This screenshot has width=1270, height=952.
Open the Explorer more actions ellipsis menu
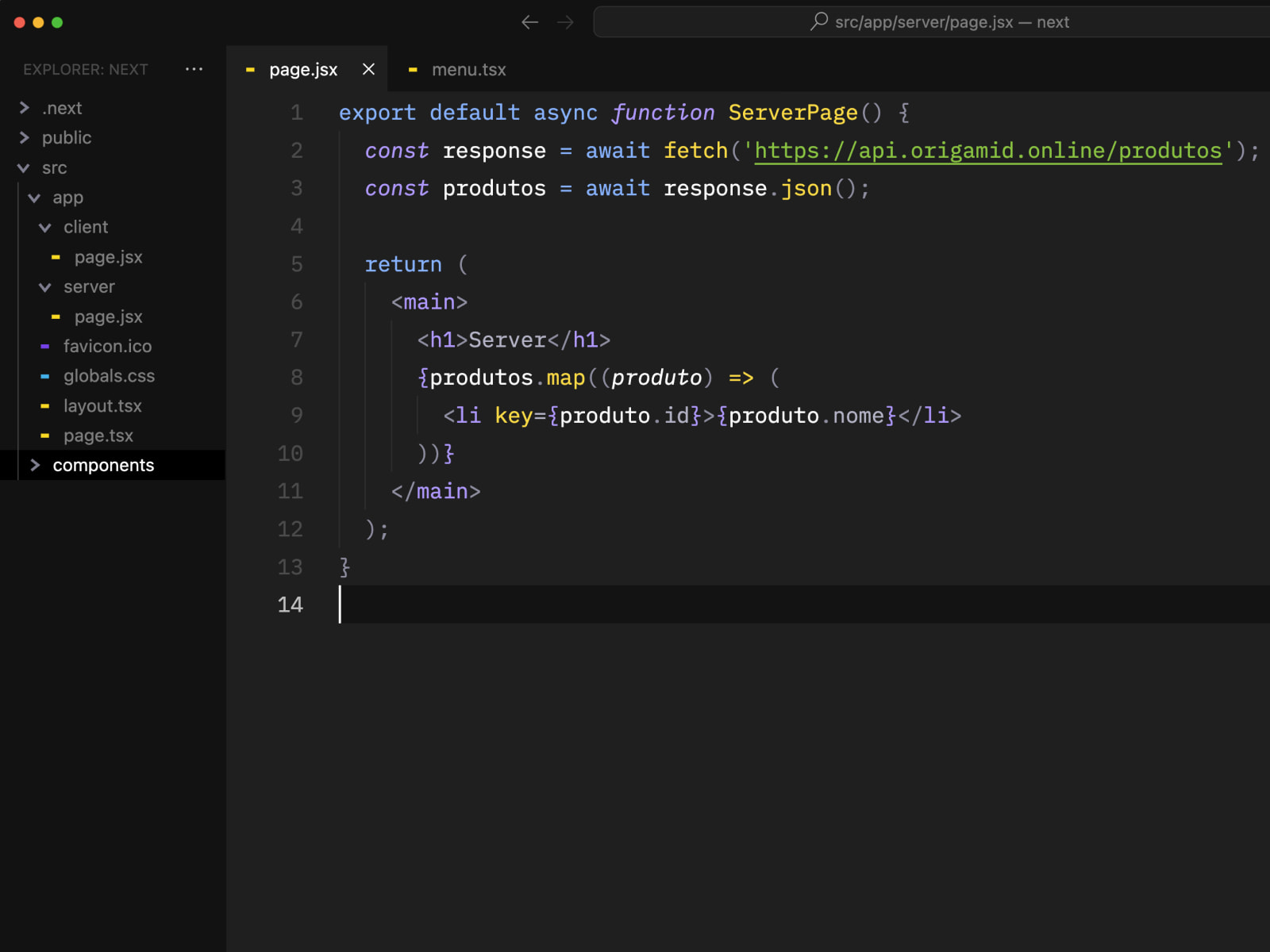(x=194, y=69)
